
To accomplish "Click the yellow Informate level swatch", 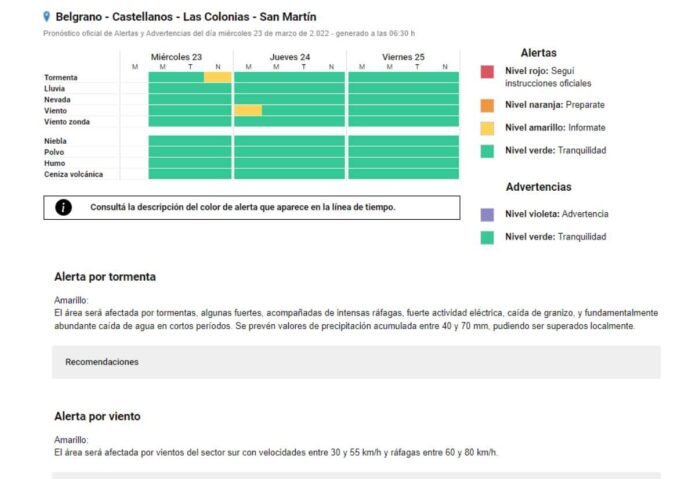I will [x=486, y=127].
